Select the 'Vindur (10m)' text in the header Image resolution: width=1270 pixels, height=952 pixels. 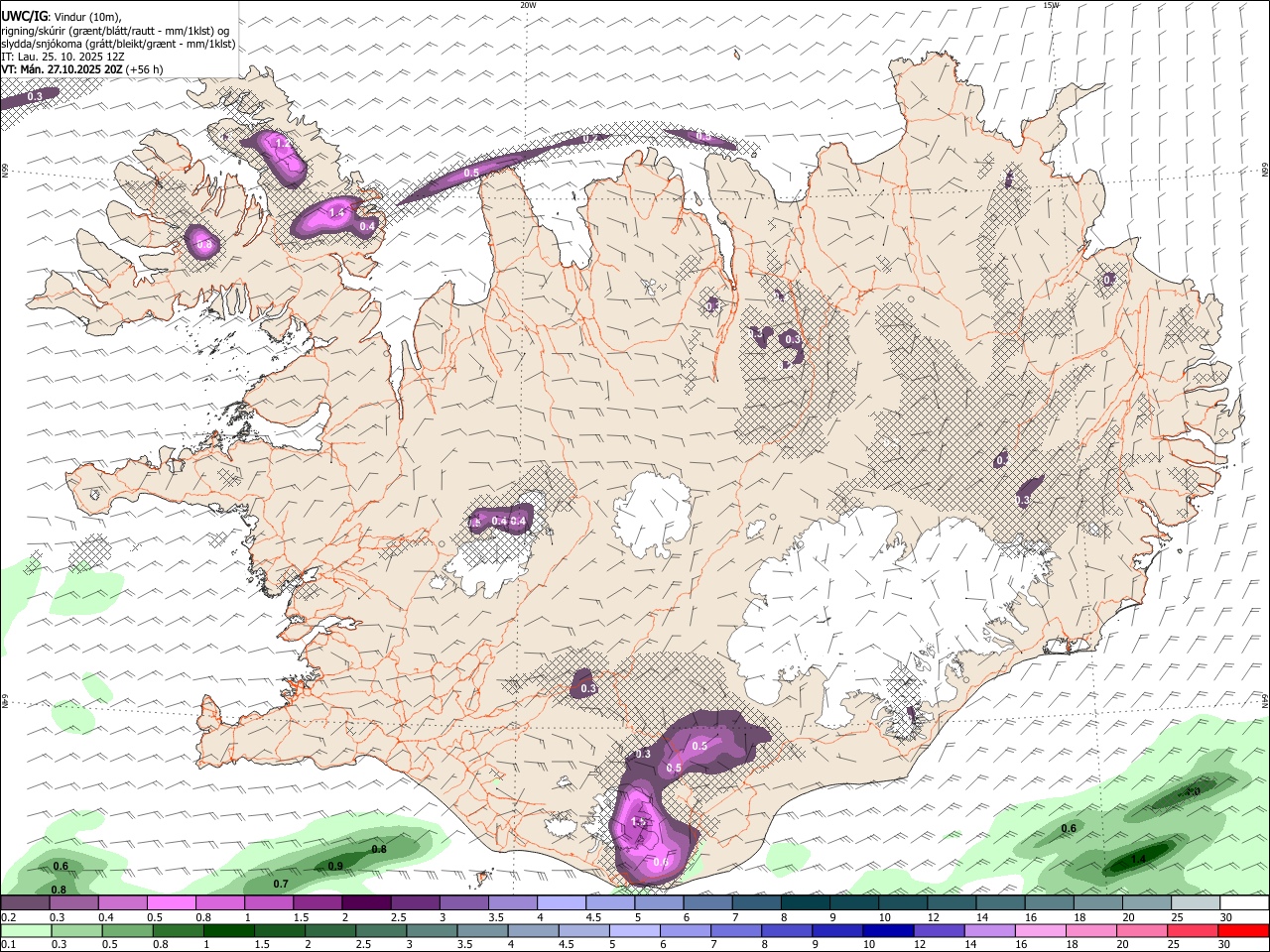[86, 16]
